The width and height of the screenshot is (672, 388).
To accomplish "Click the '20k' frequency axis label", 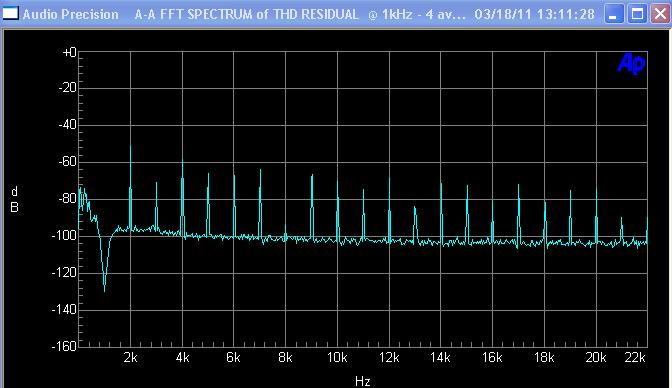I will pyautogui.click(x=596, y=358).
